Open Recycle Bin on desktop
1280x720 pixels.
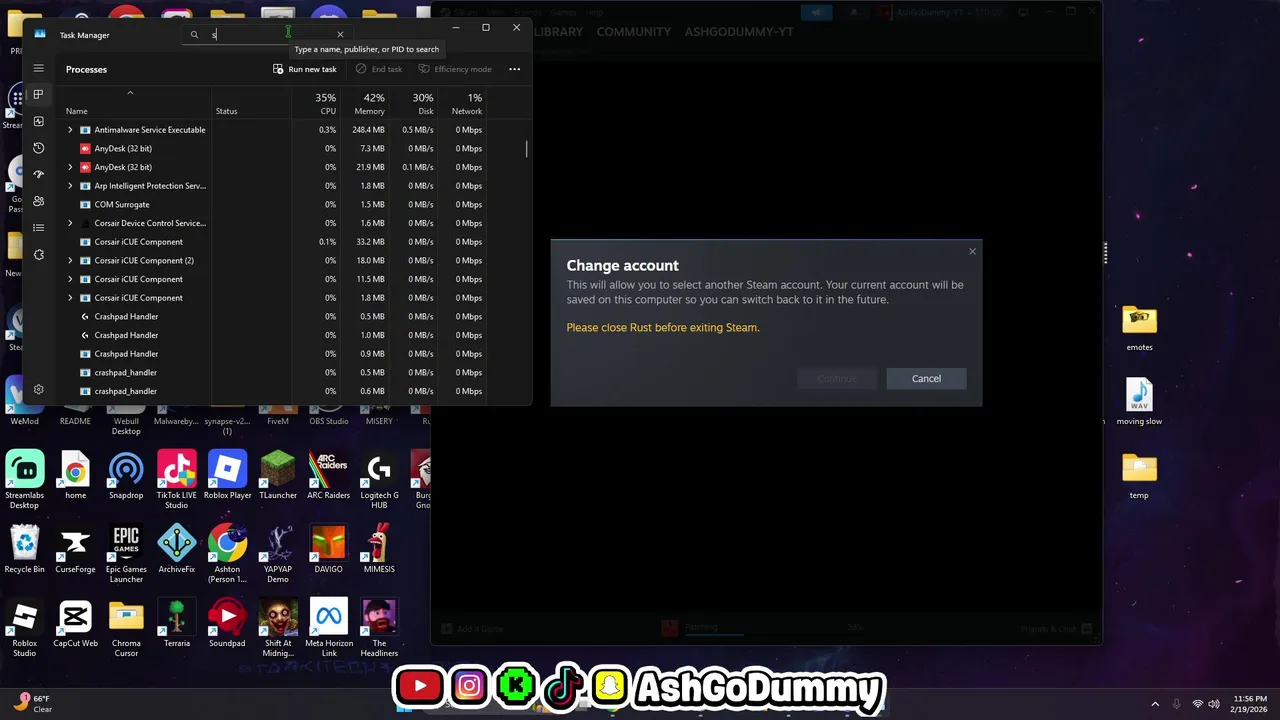click(x=24, y=549)
